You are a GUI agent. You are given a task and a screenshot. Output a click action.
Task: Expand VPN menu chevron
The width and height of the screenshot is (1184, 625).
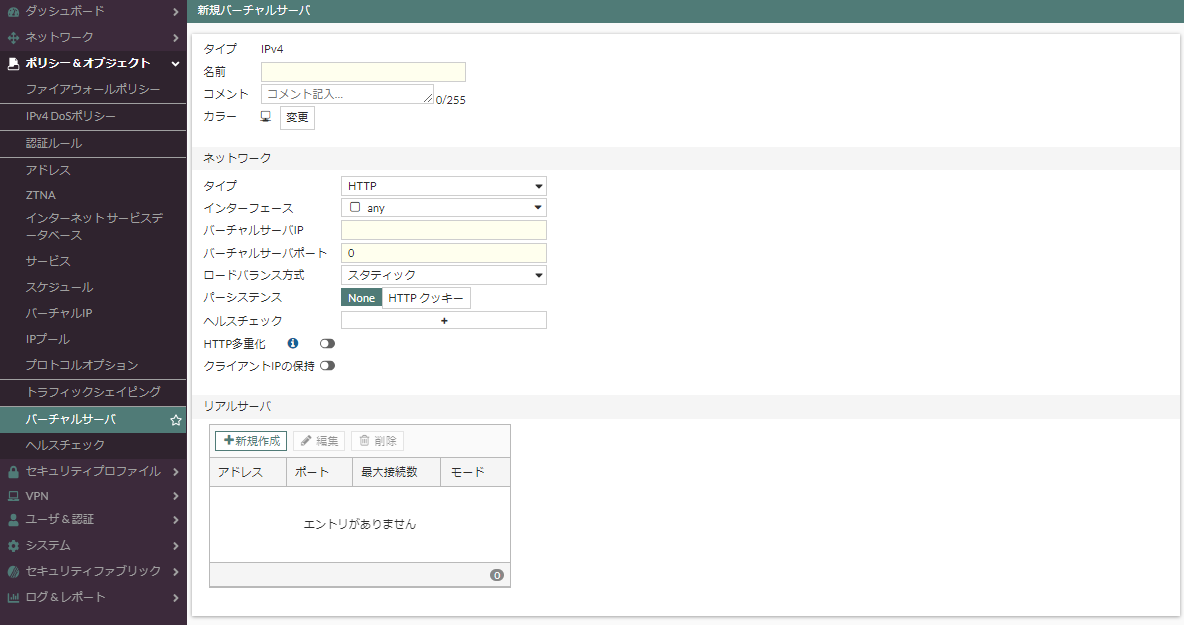coord(176,497)
